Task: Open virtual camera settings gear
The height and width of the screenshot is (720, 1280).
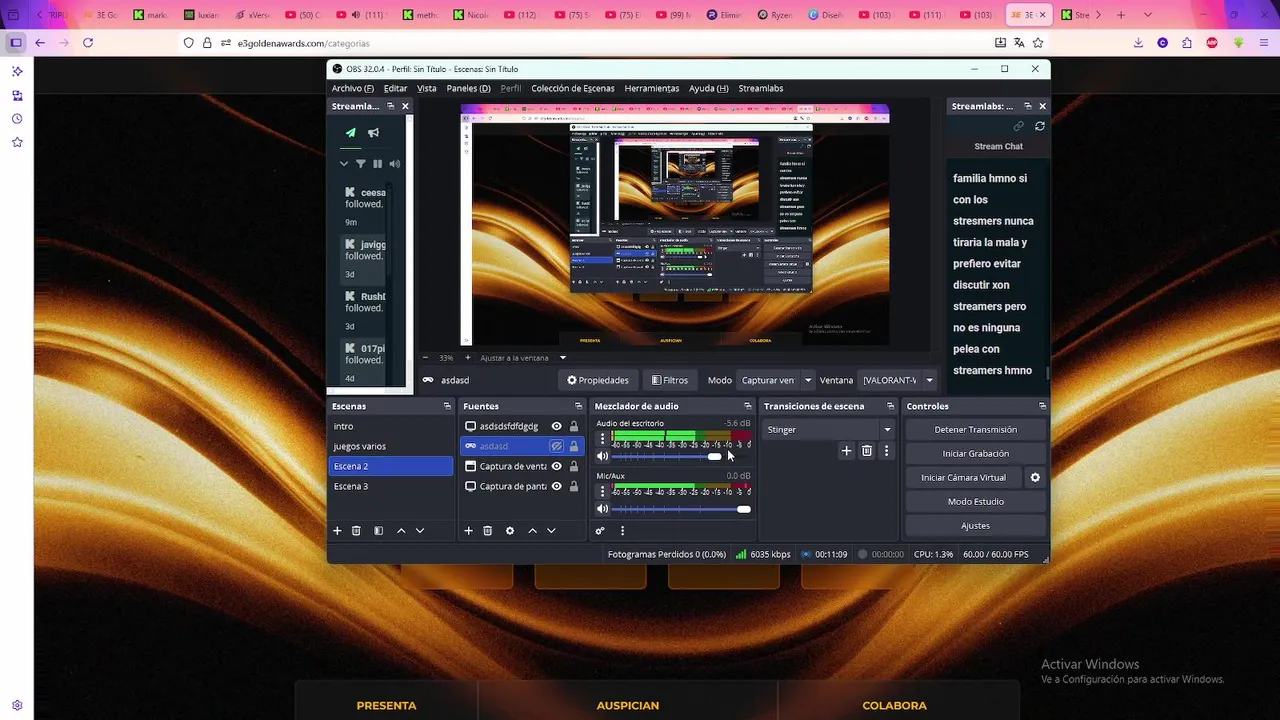Action: 1035,478
